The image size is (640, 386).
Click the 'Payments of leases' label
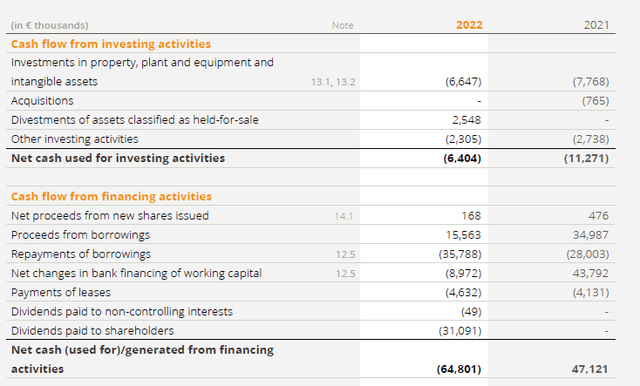[61, 293]
